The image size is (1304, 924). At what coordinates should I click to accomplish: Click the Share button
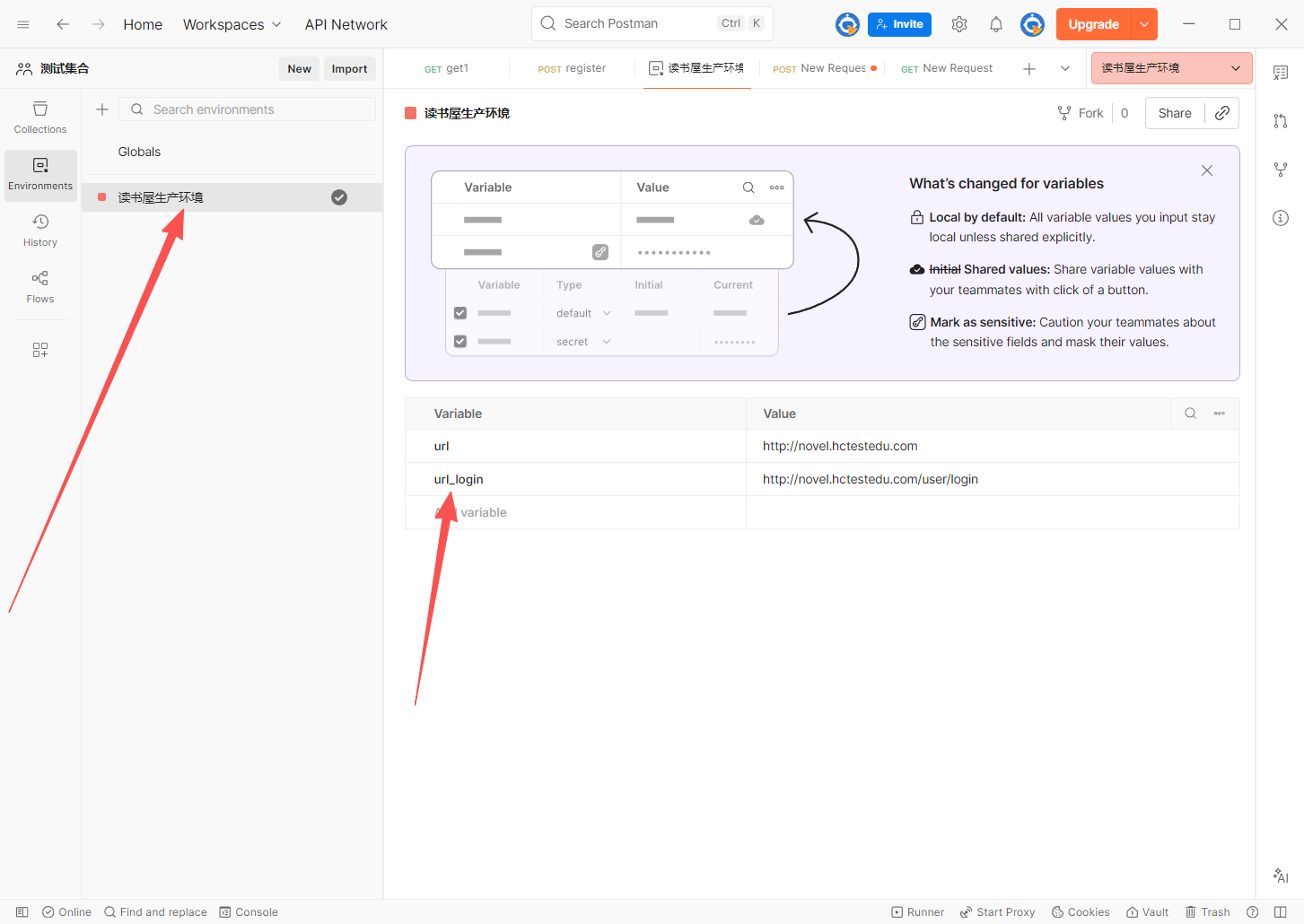(1175, 113)
